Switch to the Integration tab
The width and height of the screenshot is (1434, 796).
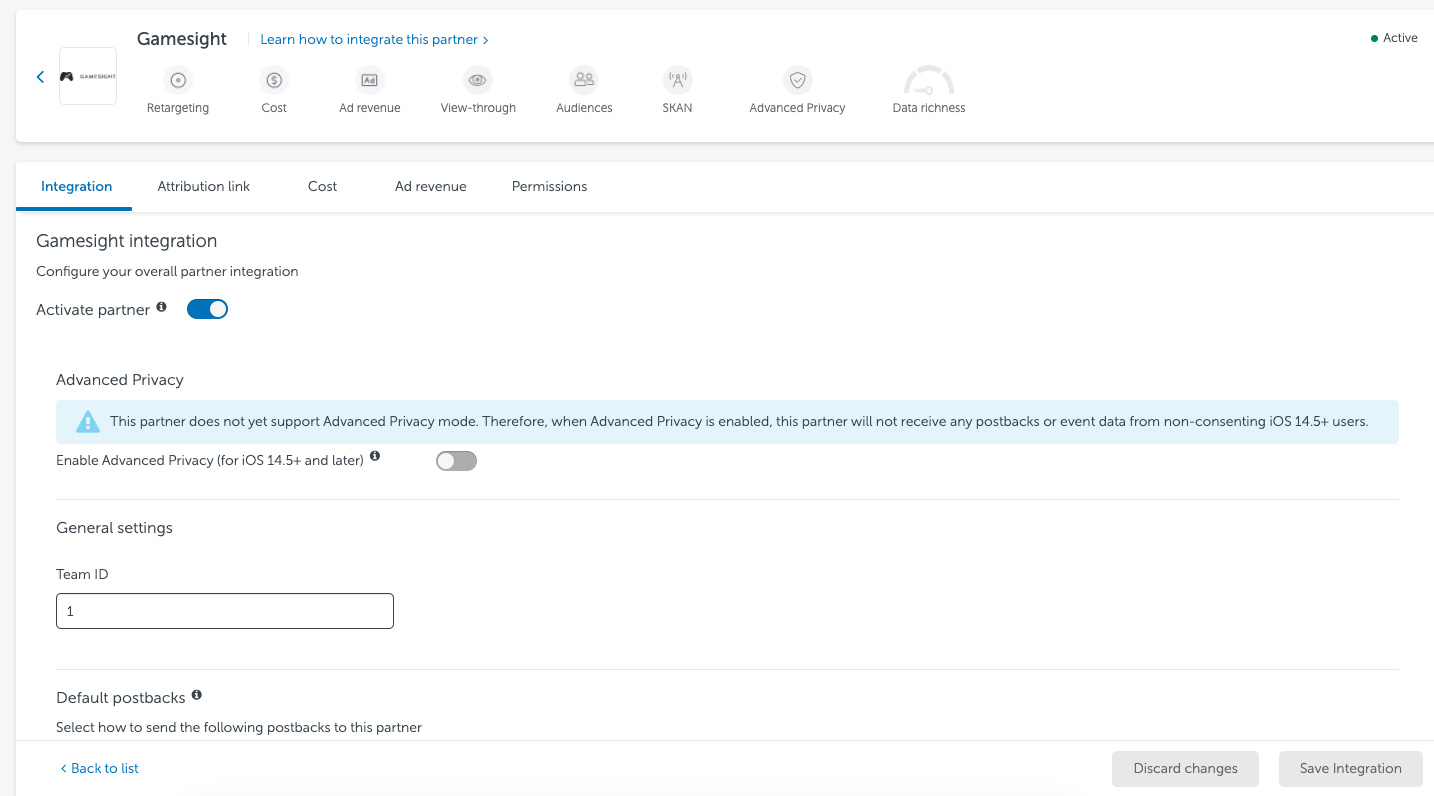76,186
